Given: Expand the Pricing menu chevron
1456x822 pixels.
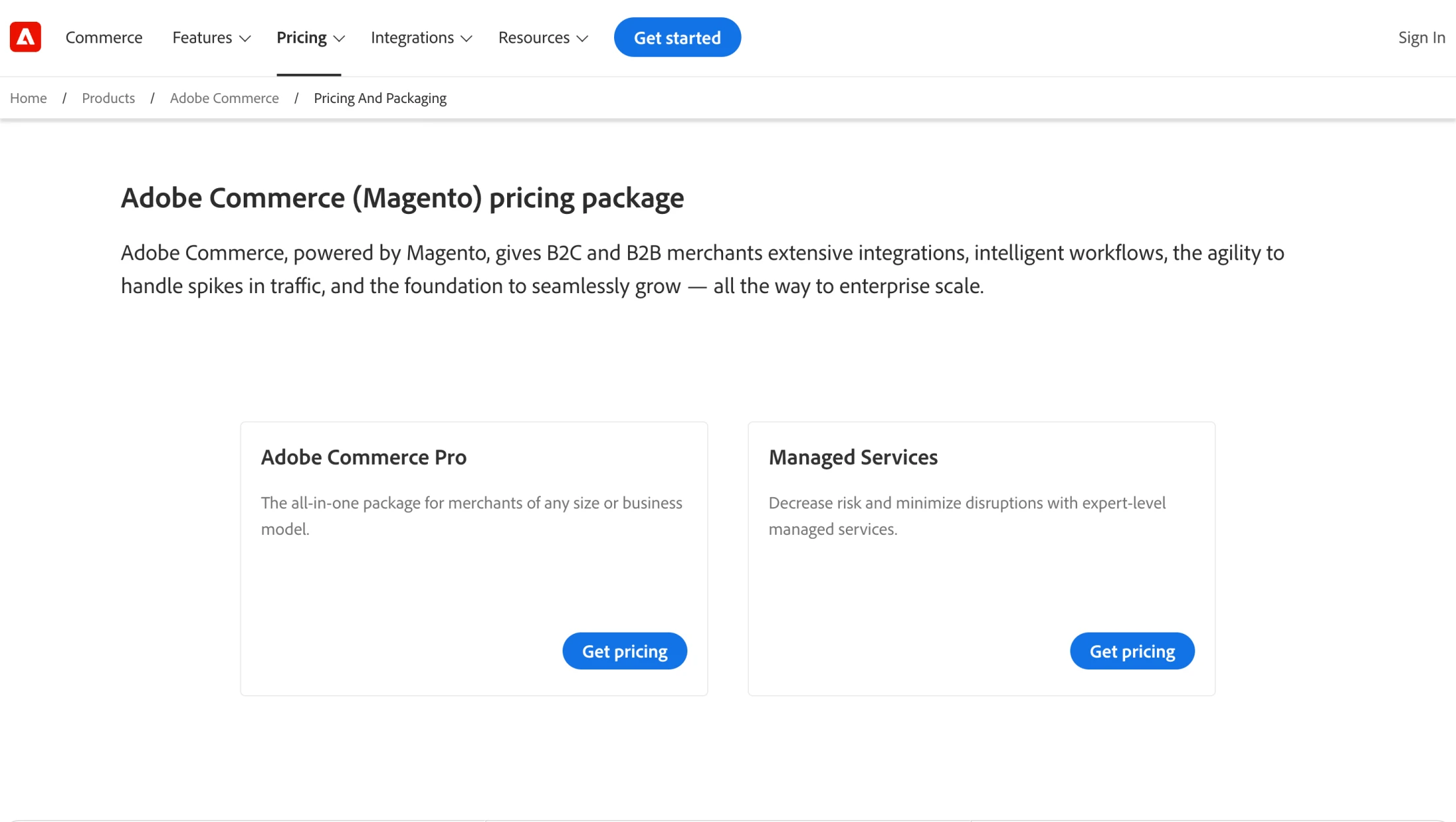Looking at the screenshot, I should [338, 38].
